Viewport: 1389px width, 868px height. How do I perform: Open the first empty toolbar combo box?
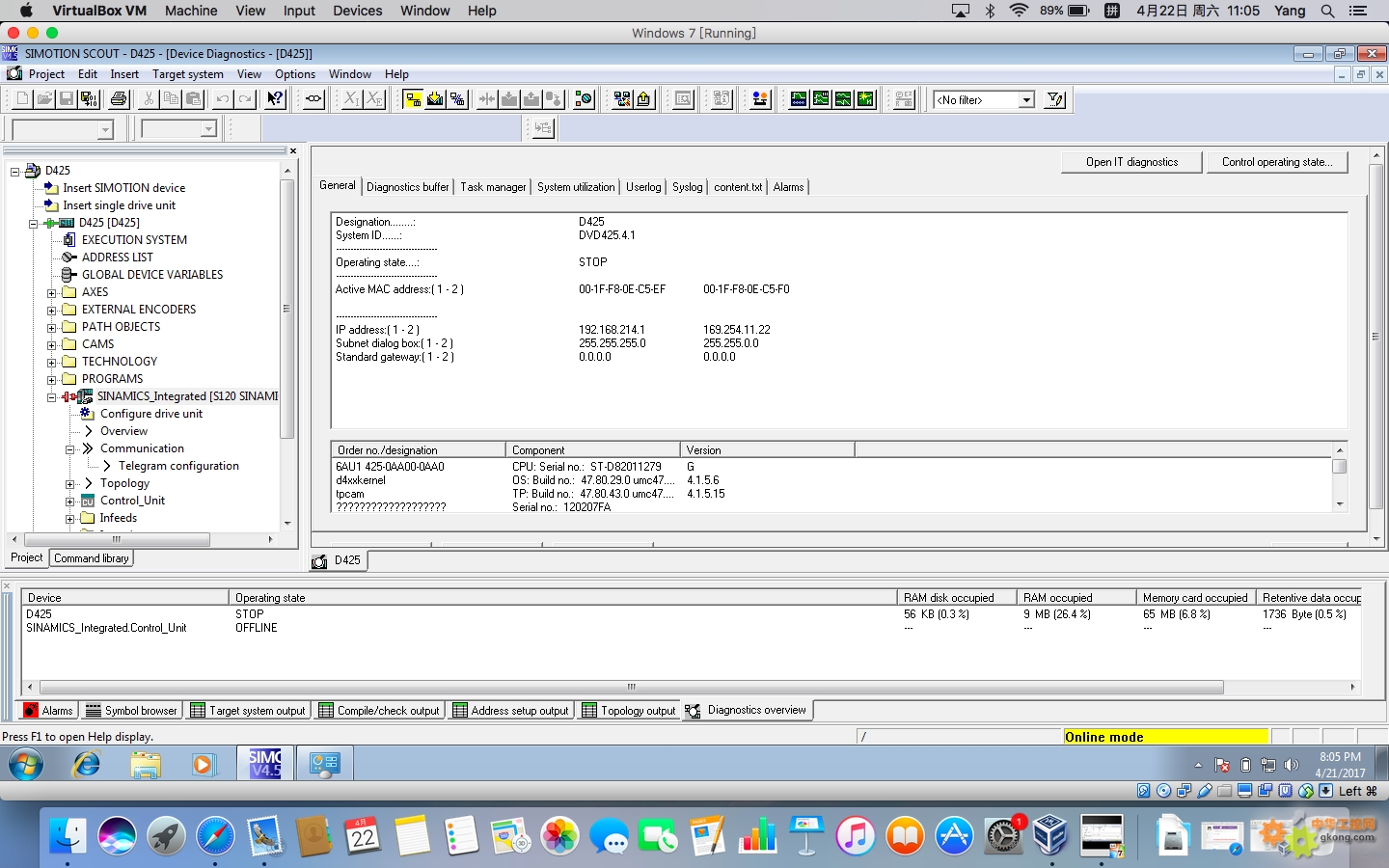(106, 129)
